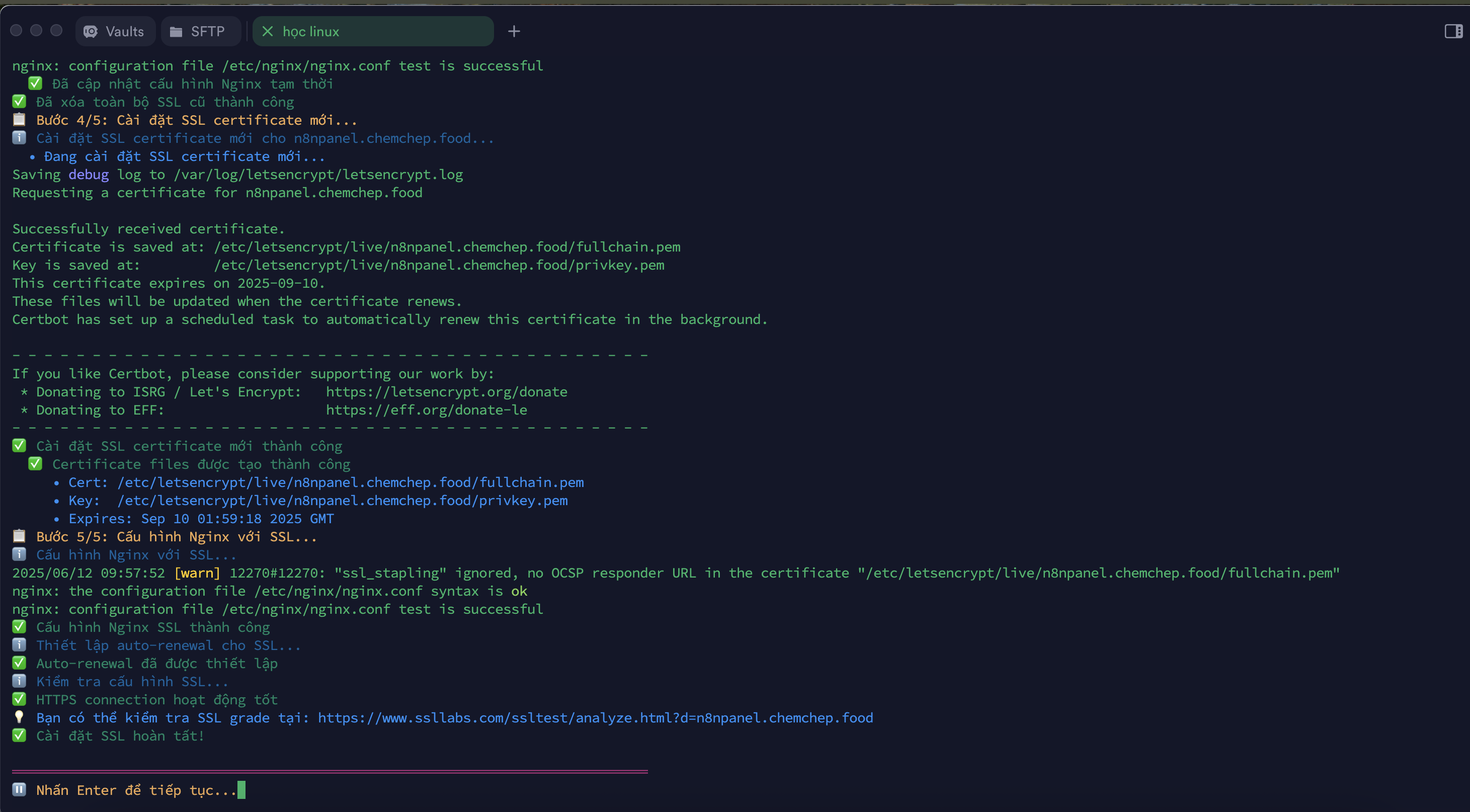The image size is (1470, 812).
Task: Click info icon beside Cài đặt SSL certificate mới cho n8npanel
Action: pos(20,137)
